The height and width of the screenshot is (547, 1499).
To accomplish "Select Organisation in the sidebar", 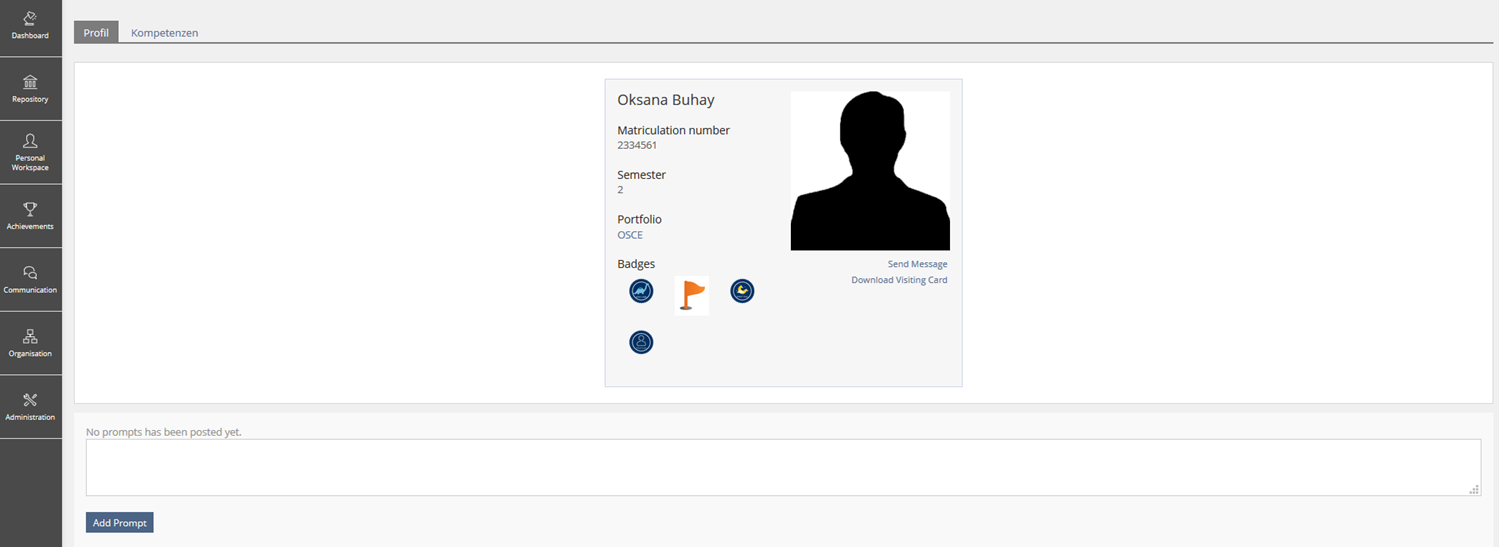I will 30,343.
